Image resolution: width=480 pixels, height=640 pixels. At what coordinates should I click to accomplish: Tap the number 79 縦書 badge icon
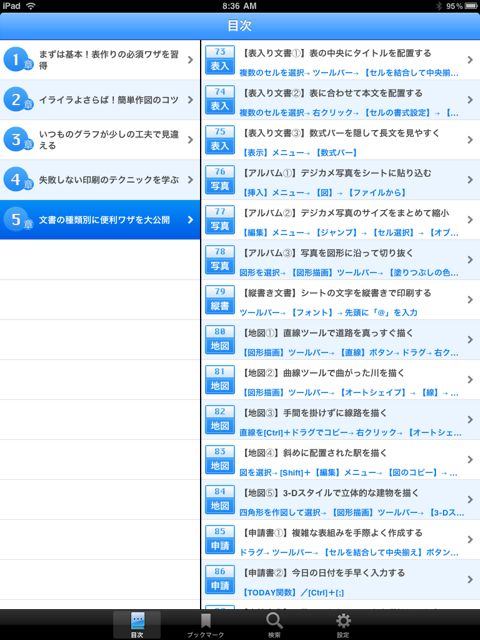220,300
